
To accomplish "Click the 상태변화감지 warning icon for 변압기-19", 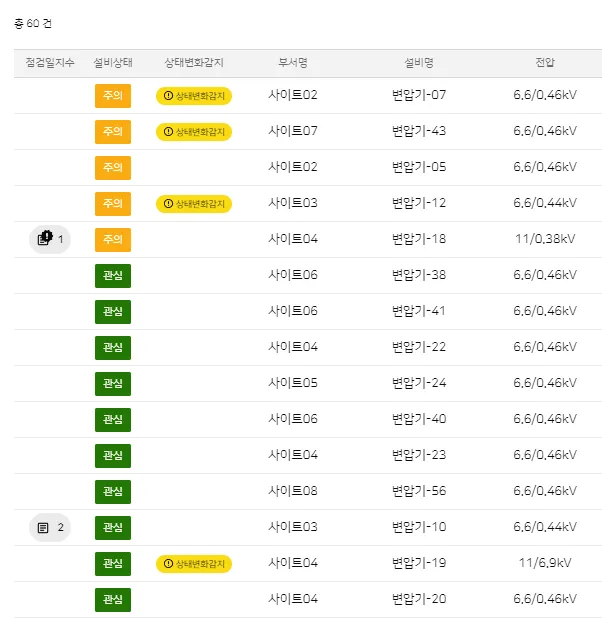I will click(x=168, y=564).
